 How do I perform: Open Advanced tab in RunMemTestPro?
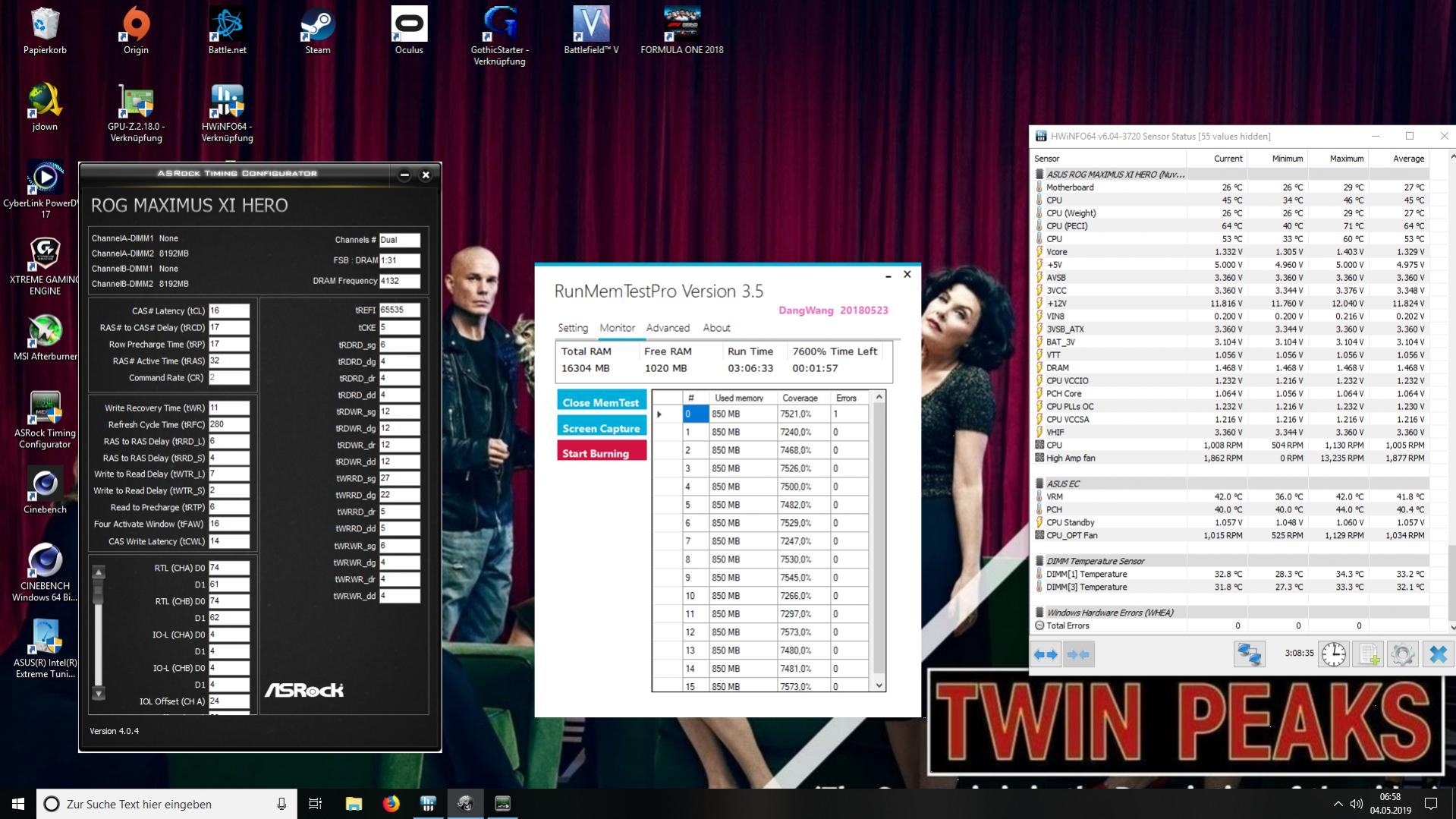click(668, 328)
